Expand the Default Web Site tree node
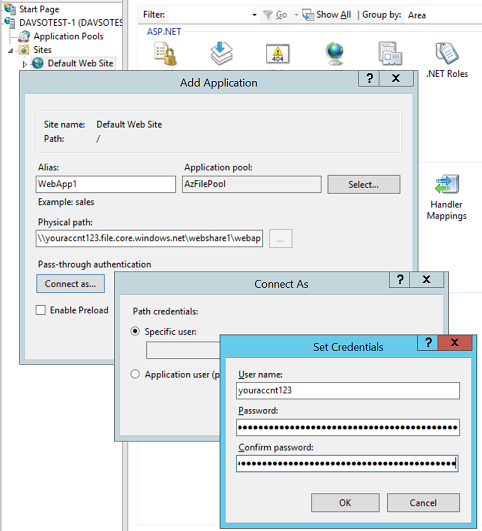Viewport: 482px width, 531px height. pyautogui.click(x=24, y=64)
